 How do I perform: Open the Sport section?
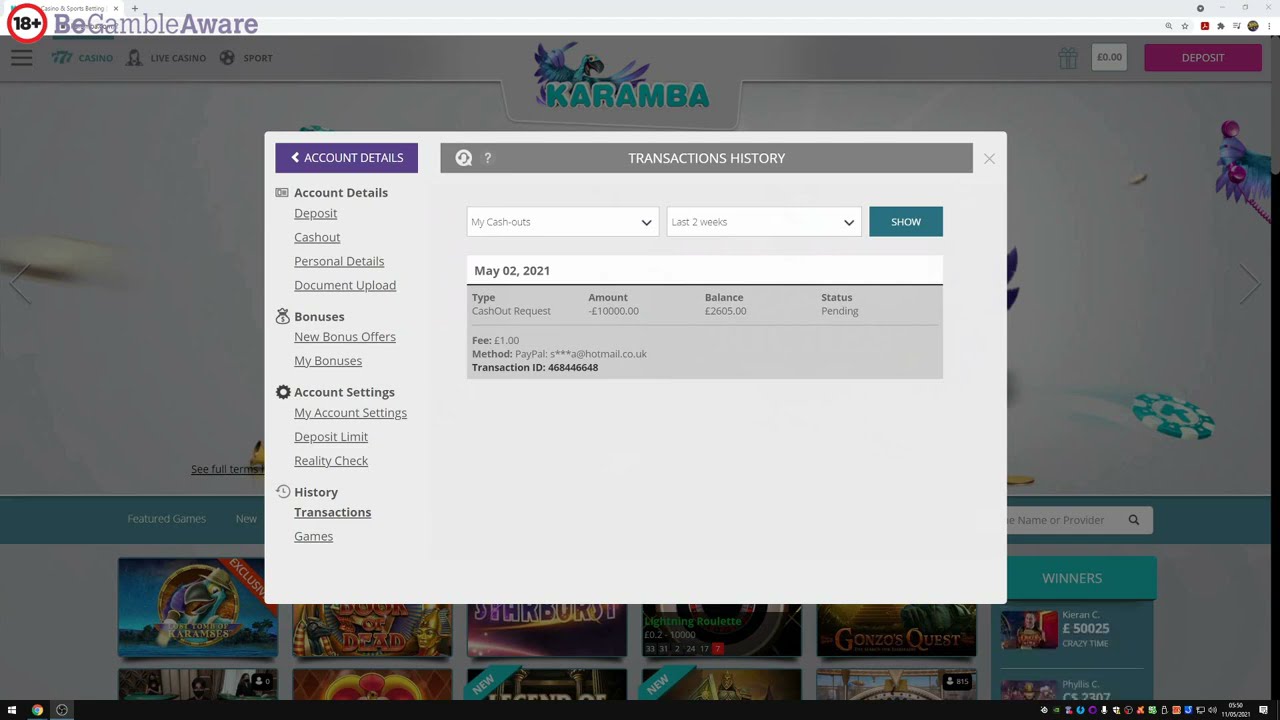tap(246, 58)
